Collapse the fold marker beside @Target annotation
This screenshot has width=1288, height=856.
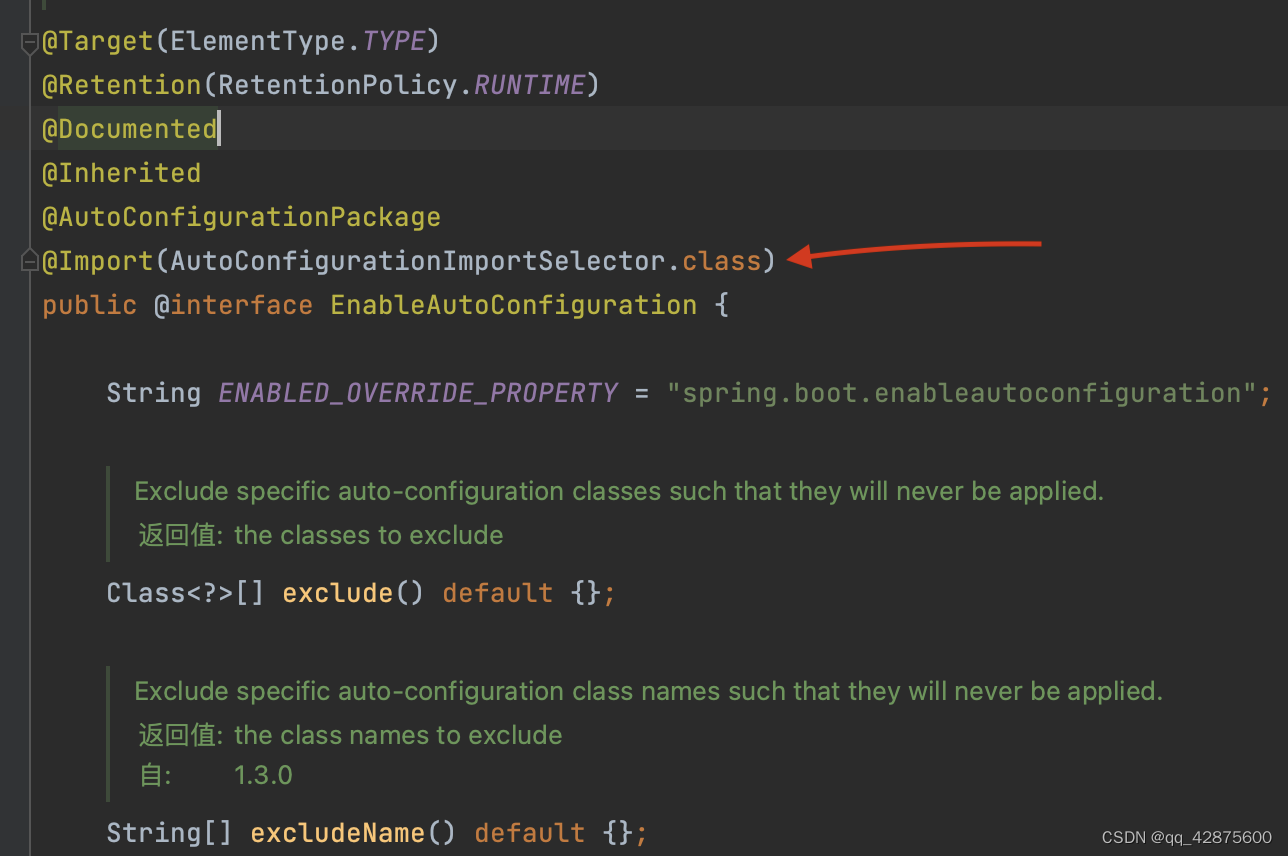pyautogui.click(x=29, y=43)
